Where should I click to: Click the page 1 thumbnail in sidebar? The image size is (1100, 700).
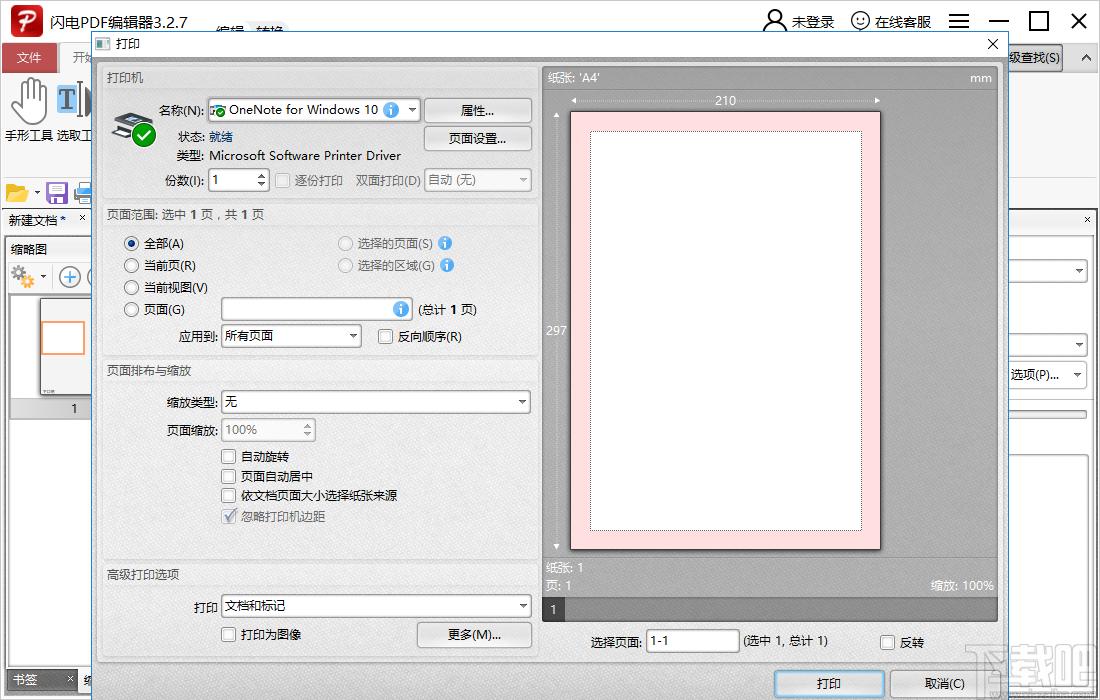65,346
